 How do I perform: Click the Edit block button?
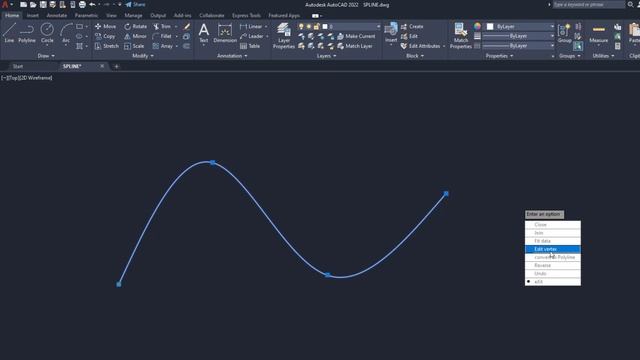coord(409,36)
